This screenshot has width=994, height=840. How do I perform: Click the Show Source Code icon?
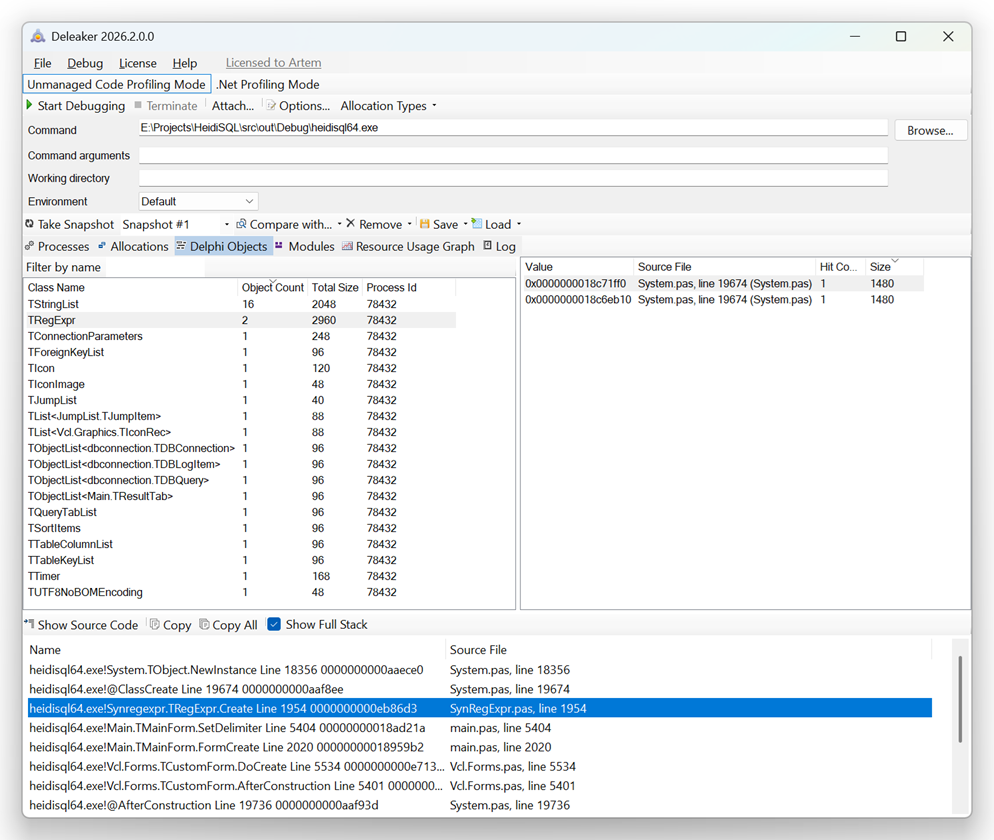tap(29, 624)
